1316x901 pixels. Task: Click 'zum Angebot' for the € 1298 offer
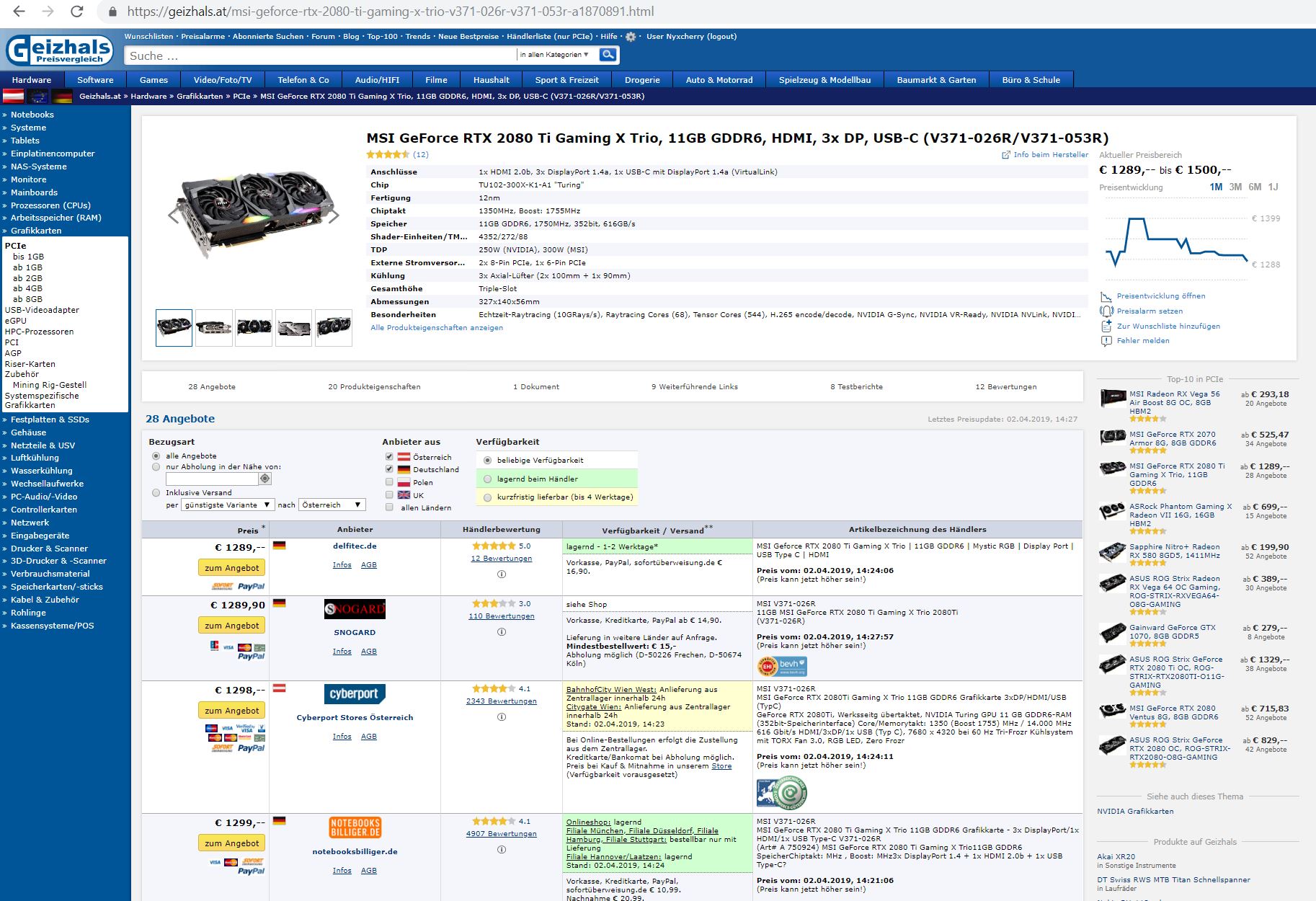coord(231,711)
